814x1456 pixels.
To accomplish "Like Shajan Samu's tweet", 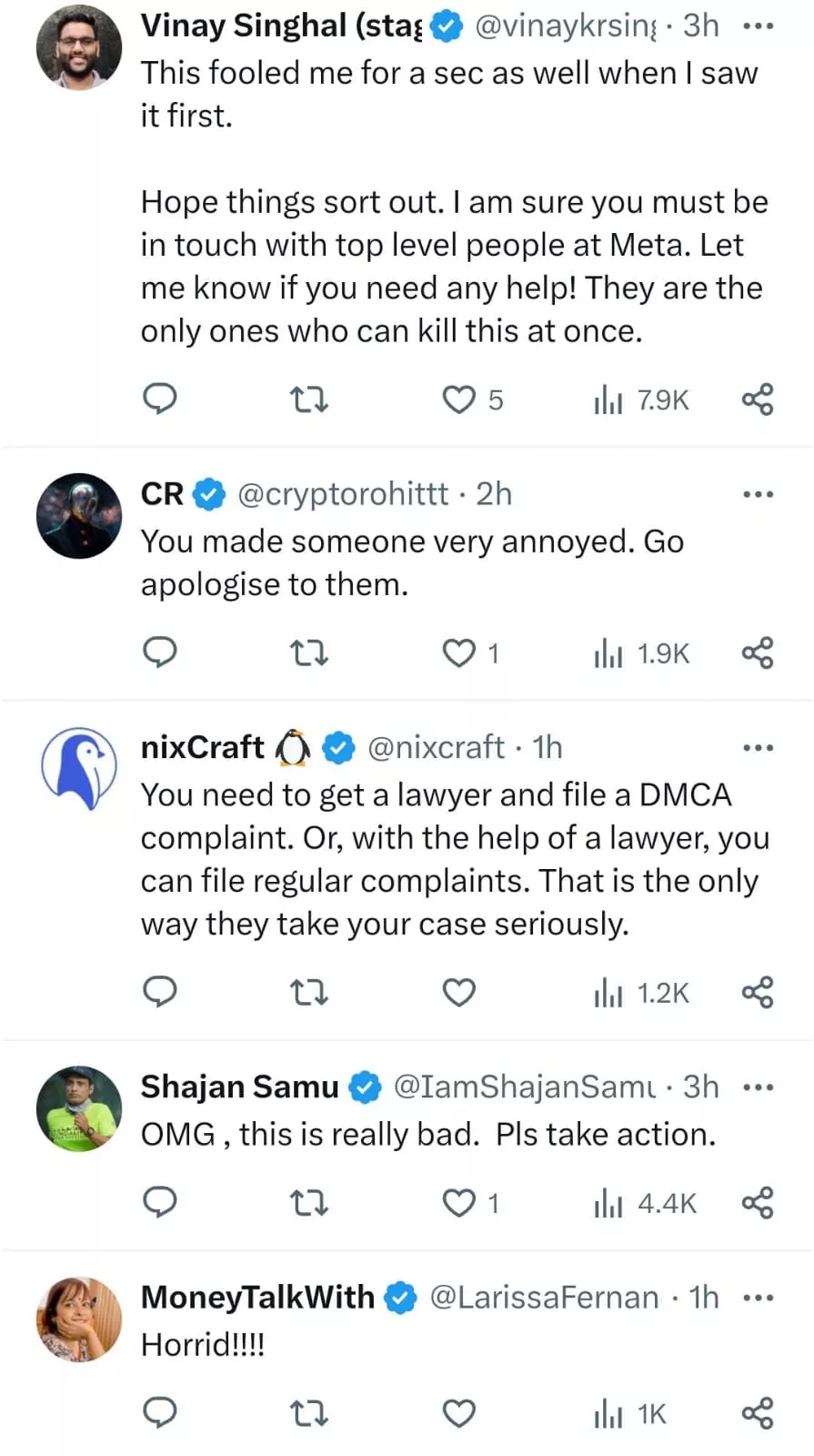I will click(x=459, y=1203).
